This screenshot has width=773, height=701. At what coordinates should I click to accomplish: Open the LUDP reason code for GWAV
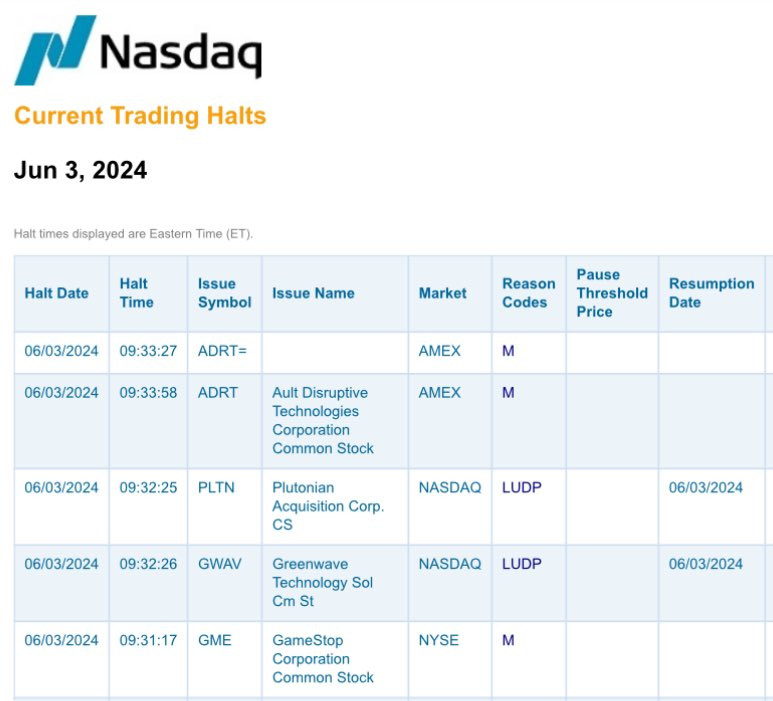pyautogui.click(x=522, y=564)
